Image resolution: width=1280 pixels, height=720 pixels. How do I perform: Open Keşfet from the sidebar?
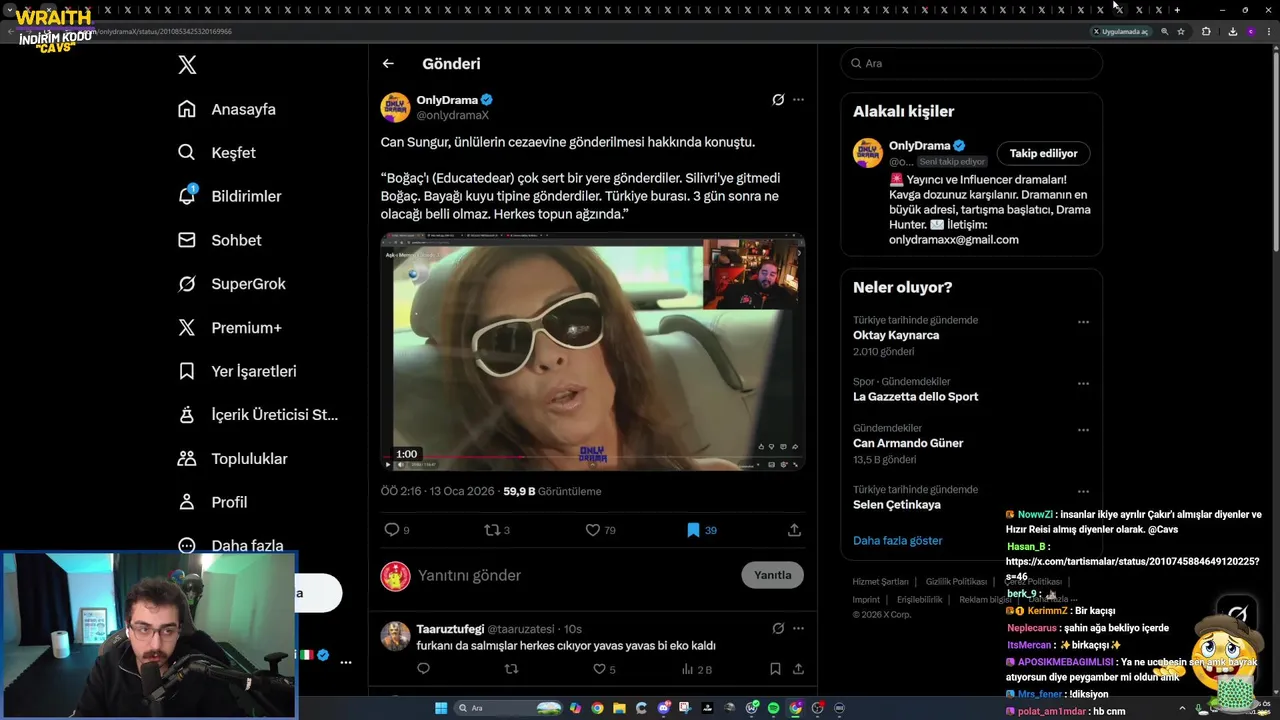pyautogui.click(x=217, y=153)
